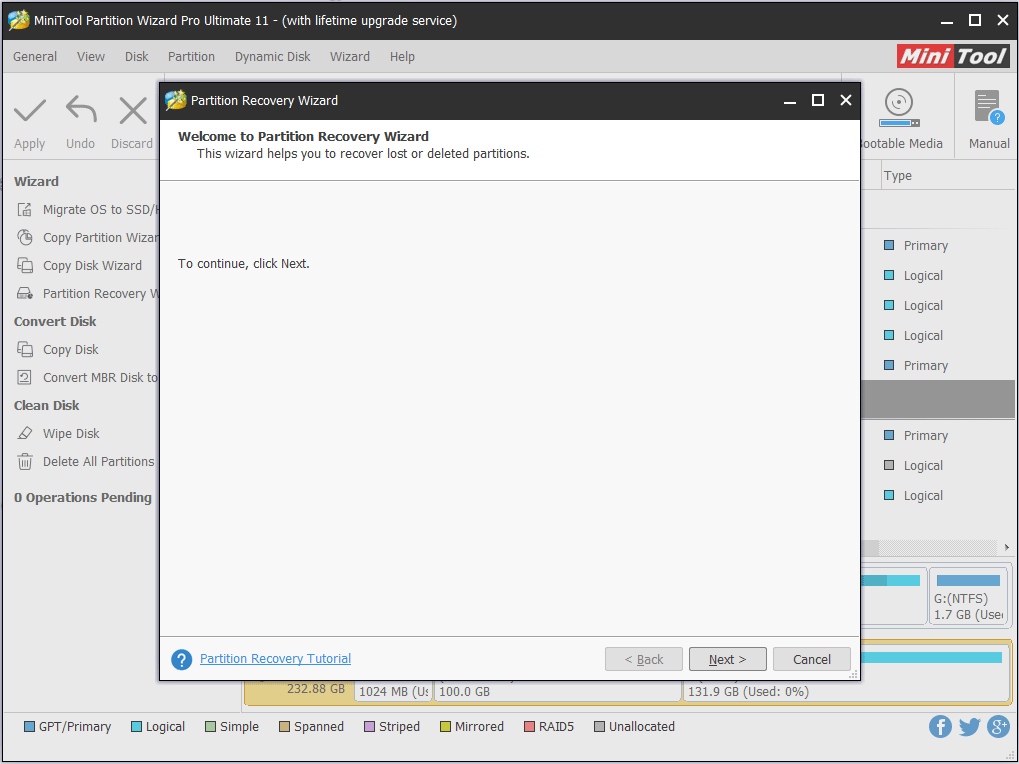Click the Striped legend swatch

(369, 726)
